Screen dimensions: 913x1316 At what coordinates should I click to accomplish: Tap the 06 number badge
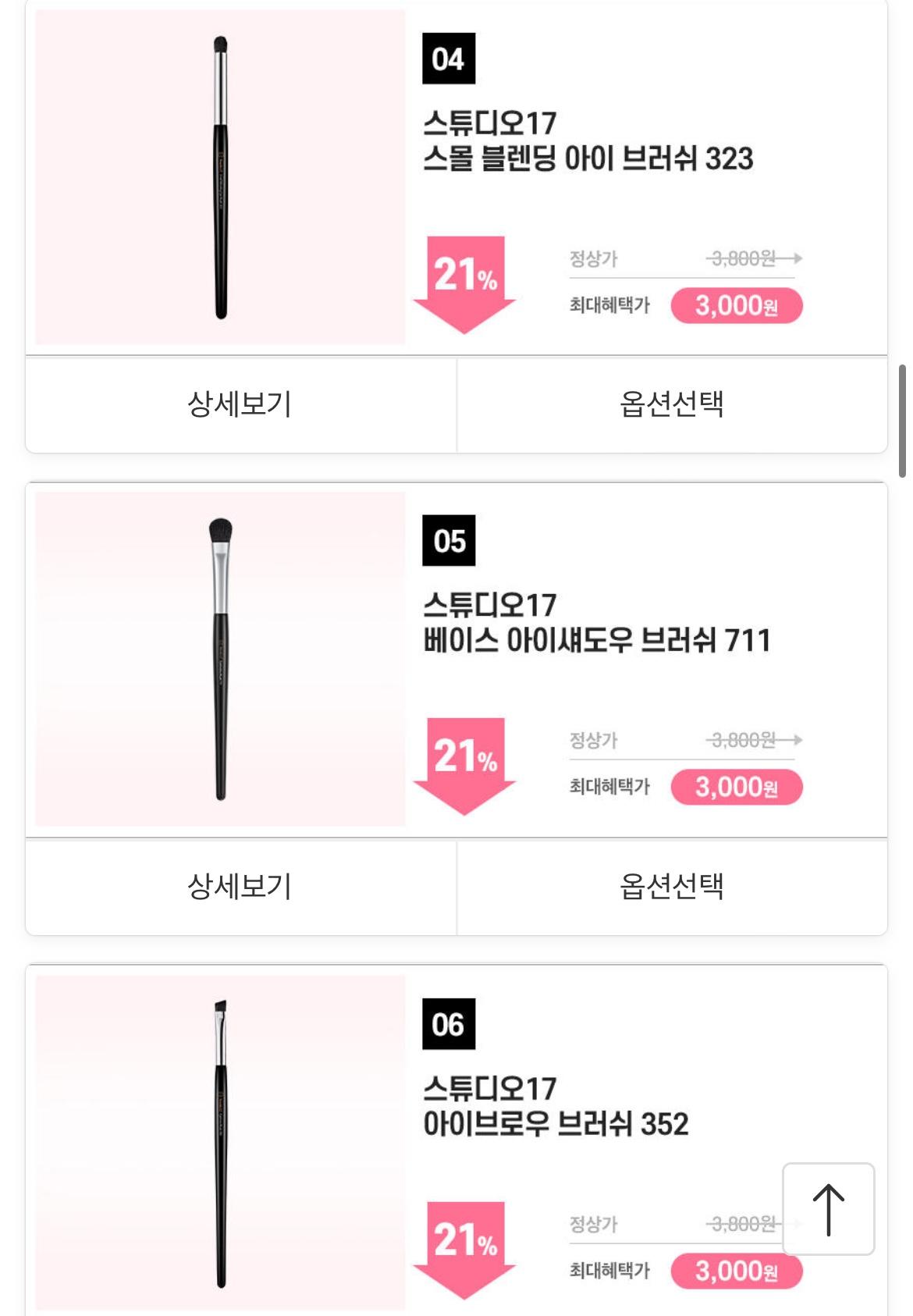(x=449, y=1023)
